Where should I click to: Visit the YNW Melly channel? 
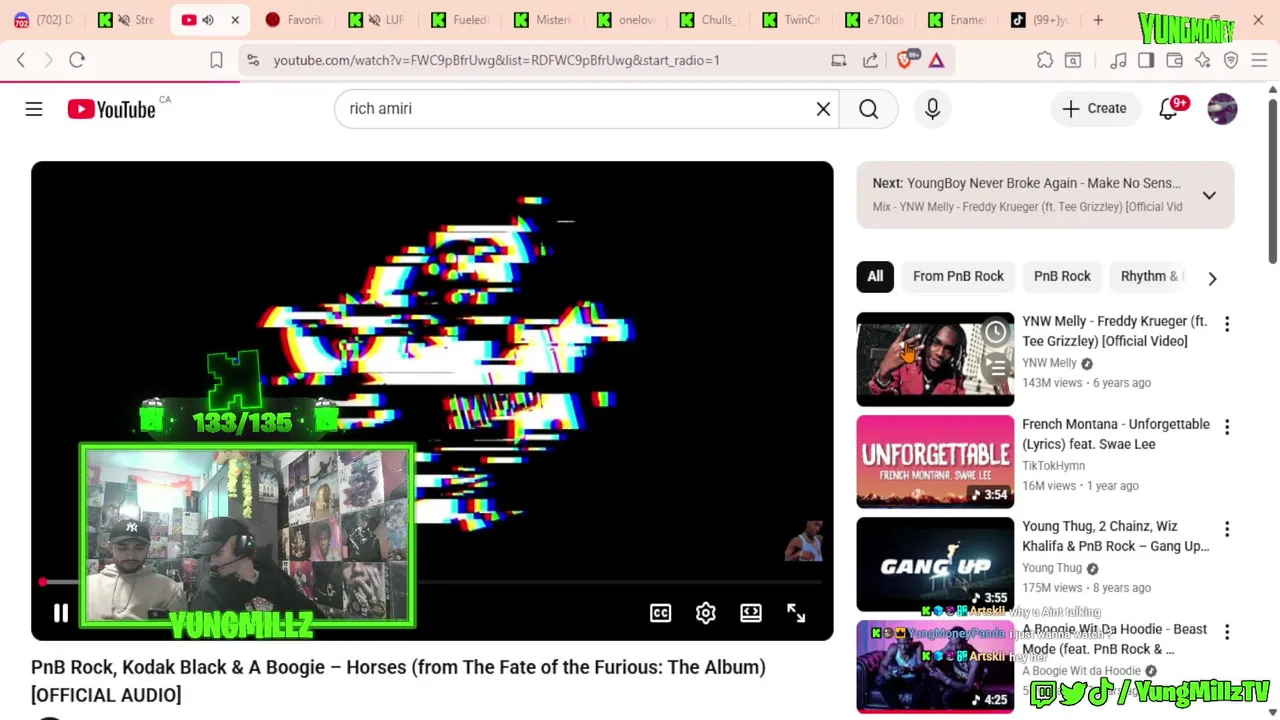(1049, 363)
